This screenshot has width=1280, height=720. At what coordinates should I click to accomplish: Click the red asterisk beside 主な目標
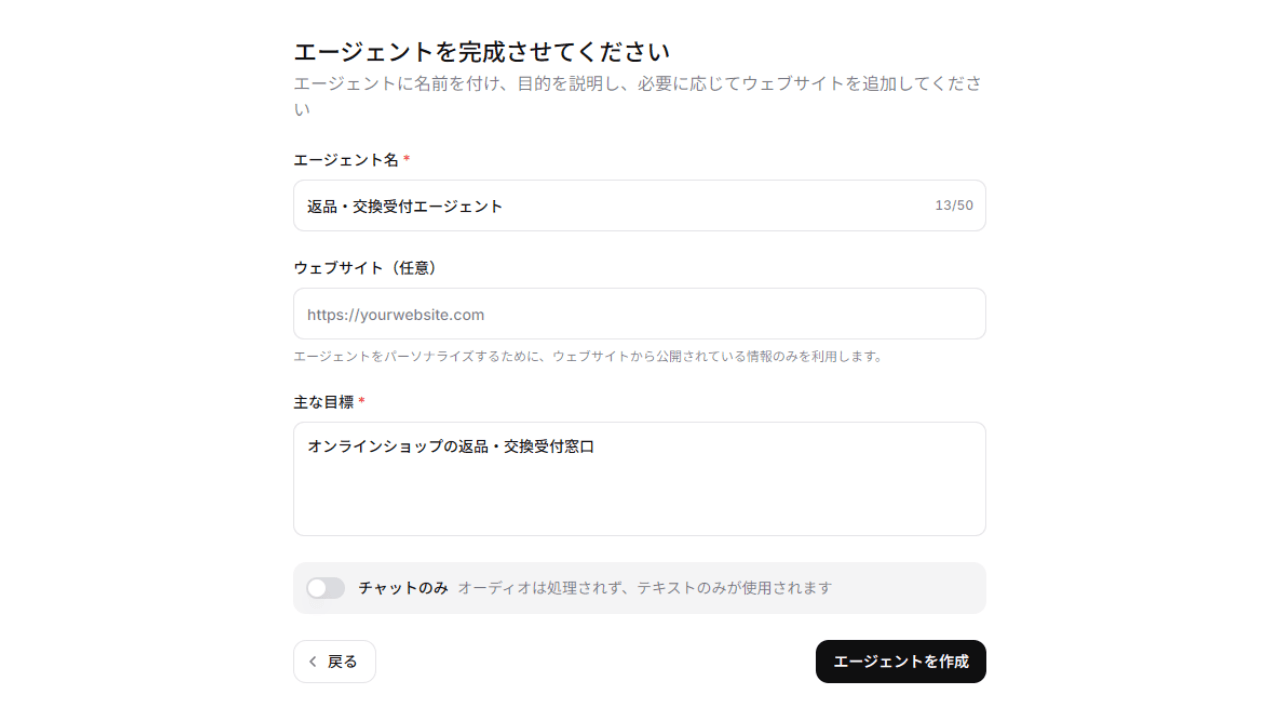coord(362,402)
